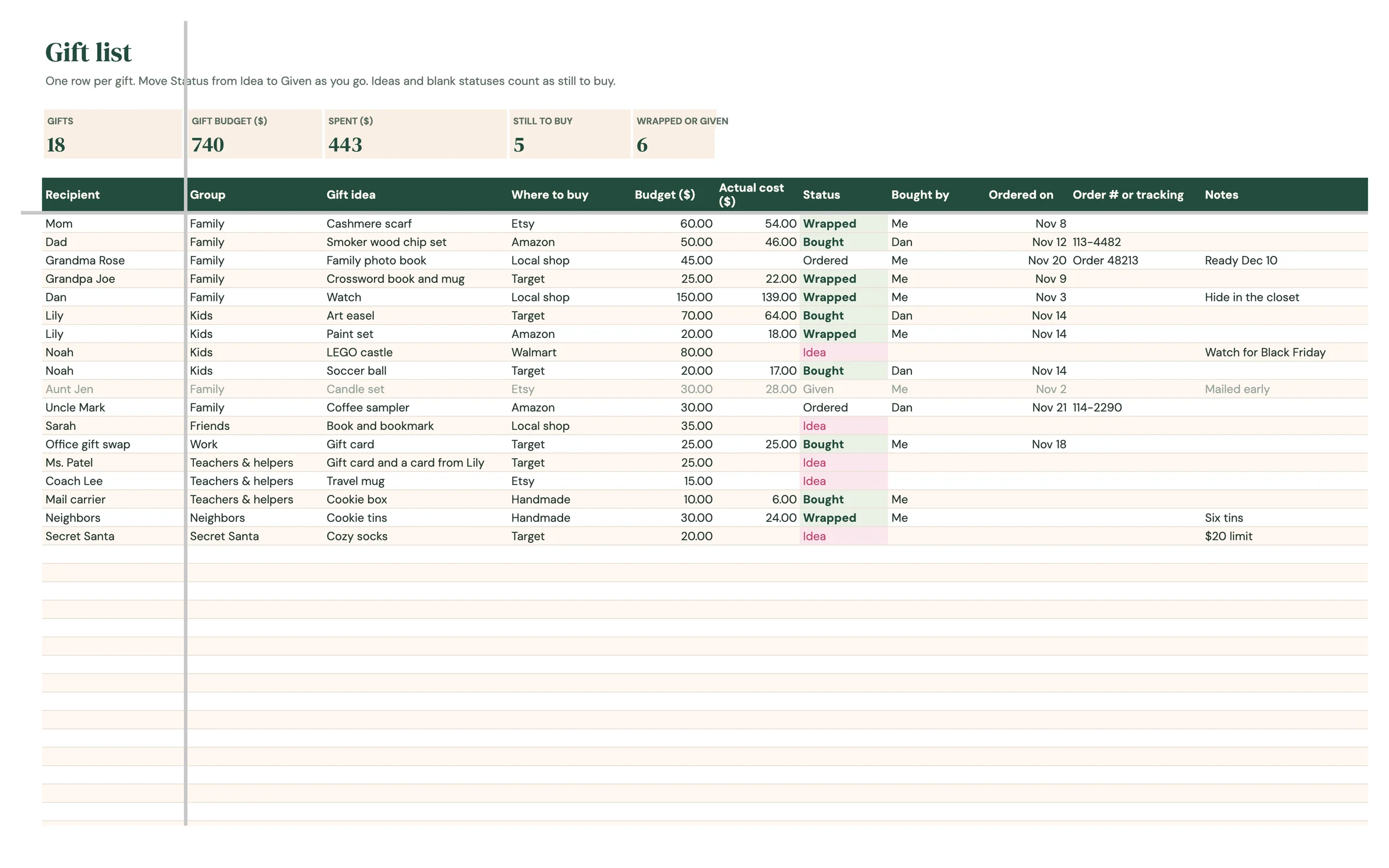Image resolution: width=1389 pixels, height=868 pixels.
Task: Select the Ready Dec 10 note
Action: tap(1241, 260)
